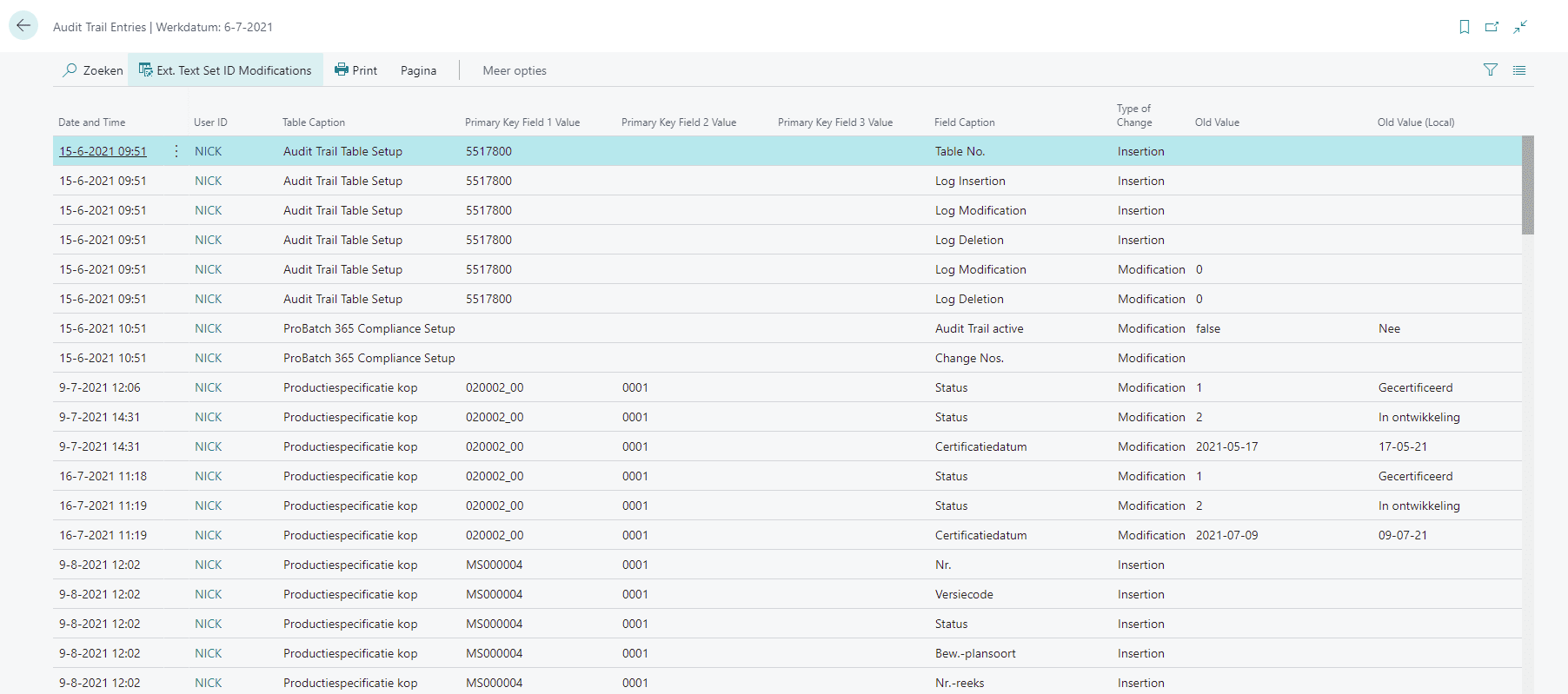This screenshot has height=694, width=1568.
Task: Click the Zoeken search icon
Action: point(70,70)
